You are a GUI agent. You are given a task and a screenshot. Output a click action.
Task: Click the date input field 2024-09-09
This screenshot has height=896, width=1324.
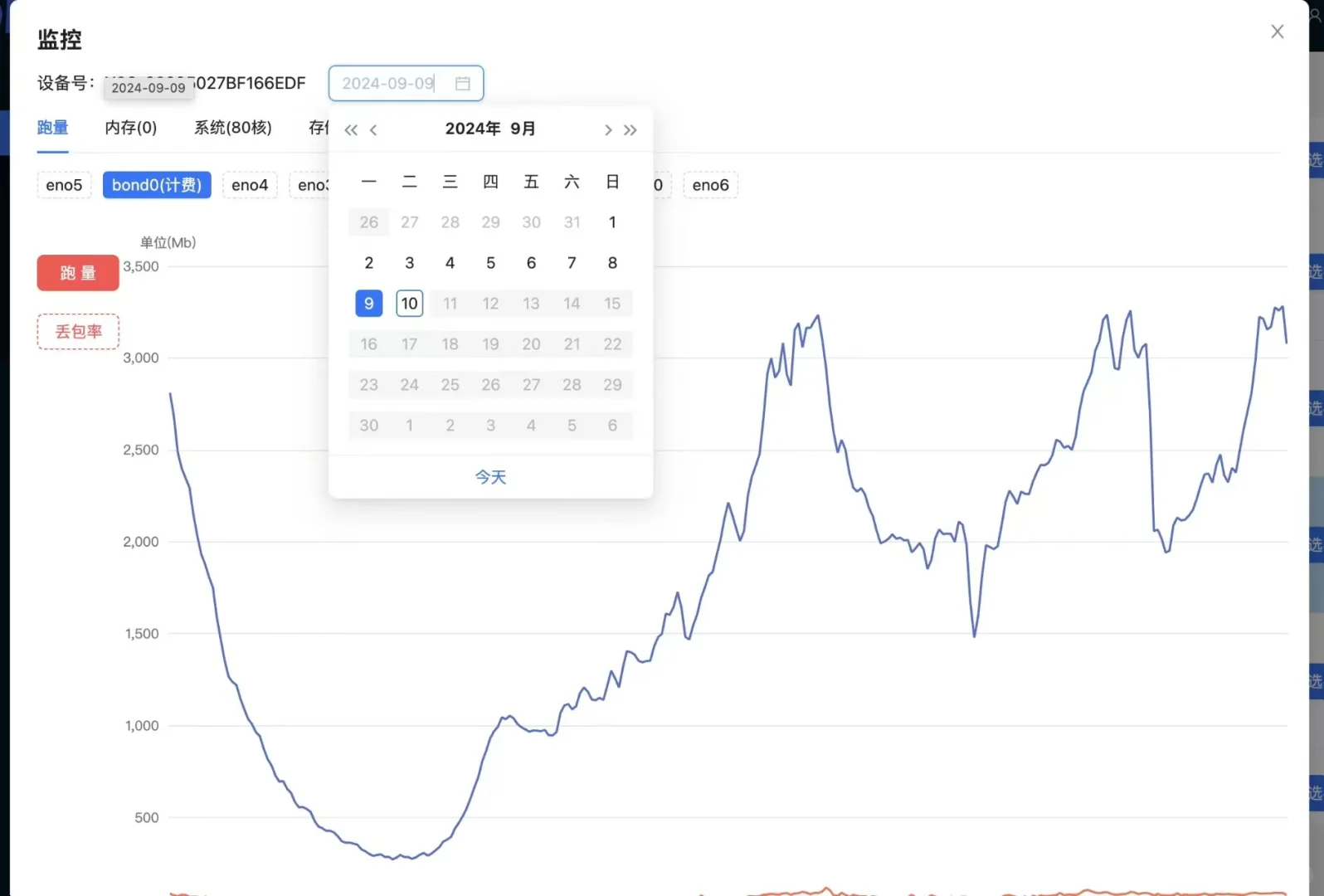406,83
